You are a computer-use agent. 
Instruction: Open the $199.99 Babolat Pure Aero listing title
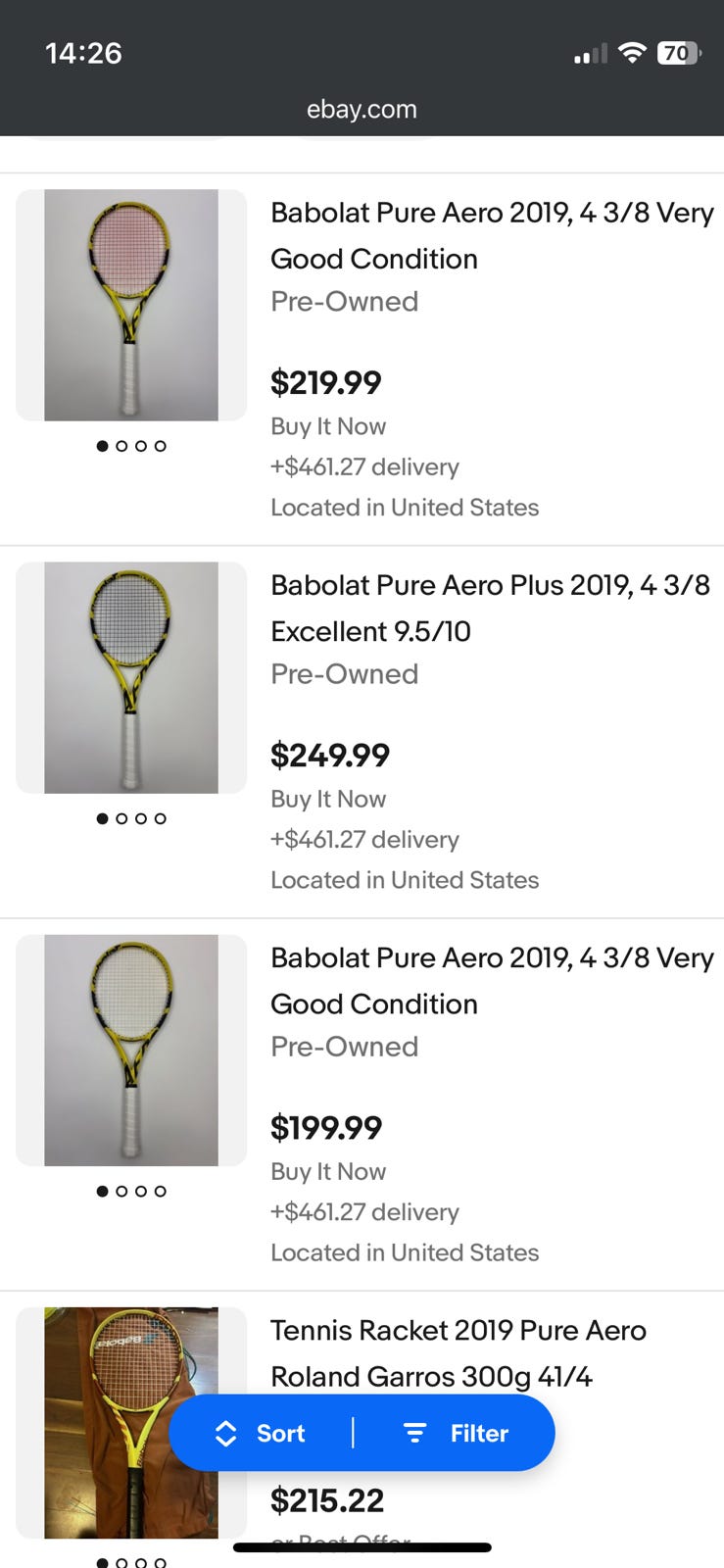(x=491, y=980)
